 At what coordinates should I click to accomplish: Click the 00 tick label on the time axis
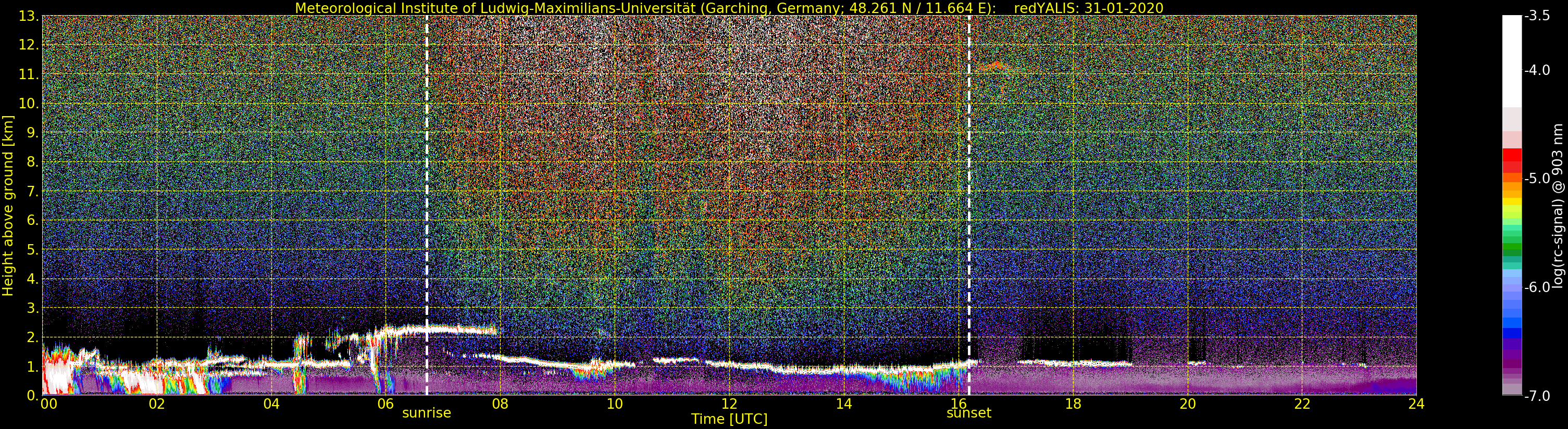(x=48, y=404)
